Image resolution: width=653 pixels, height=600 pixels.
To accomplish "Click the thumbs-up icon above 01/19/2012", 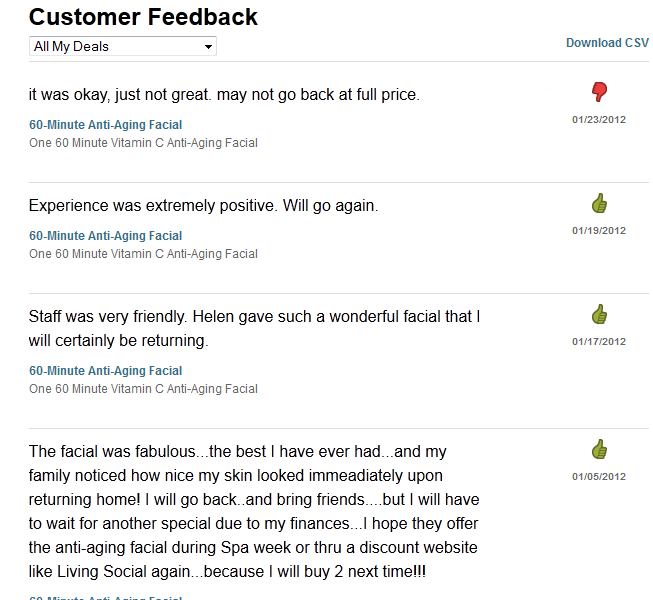I will pos(599,204).
